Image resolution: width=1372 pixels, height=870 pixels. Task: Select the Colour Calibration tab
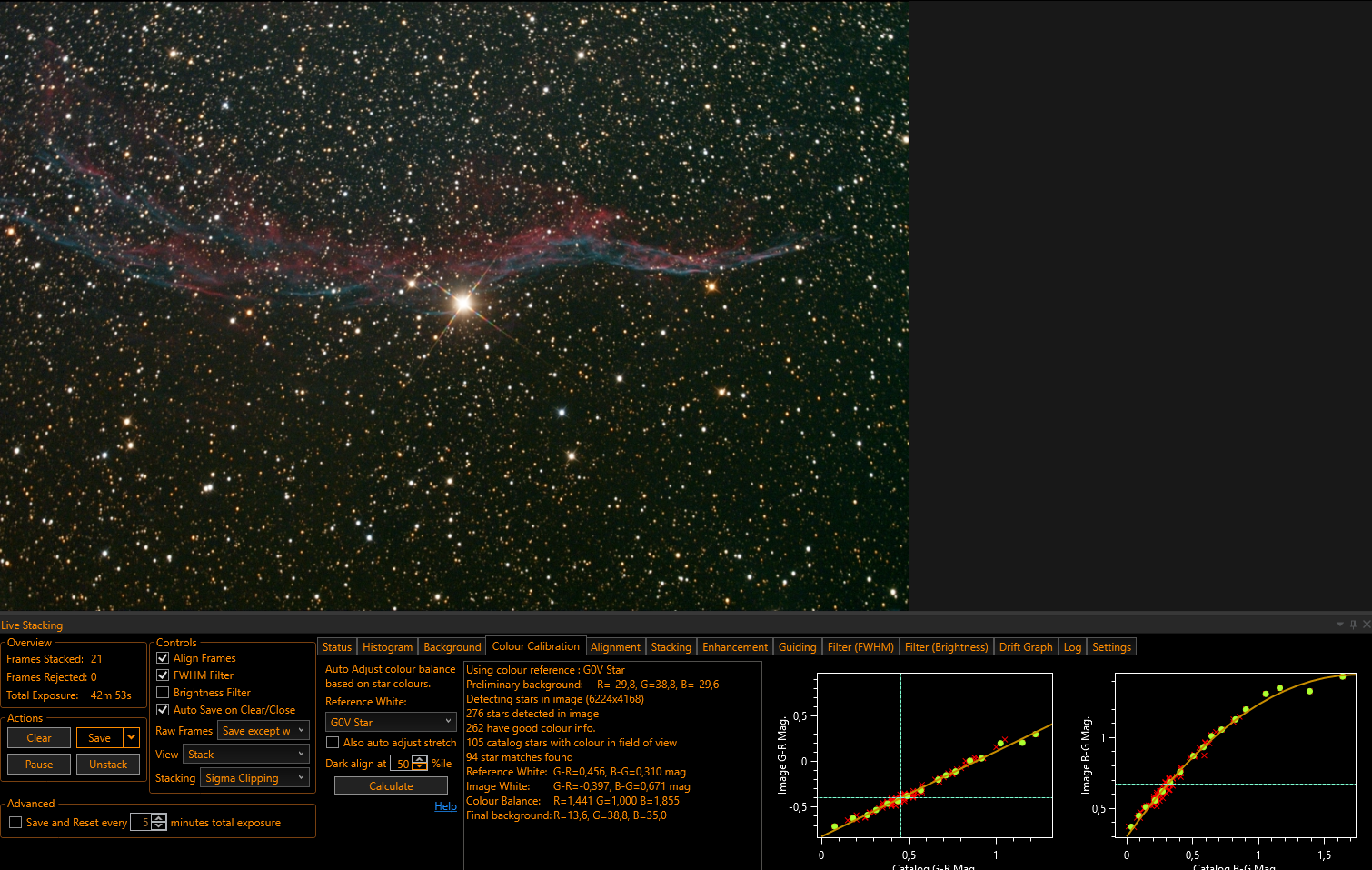536,646
